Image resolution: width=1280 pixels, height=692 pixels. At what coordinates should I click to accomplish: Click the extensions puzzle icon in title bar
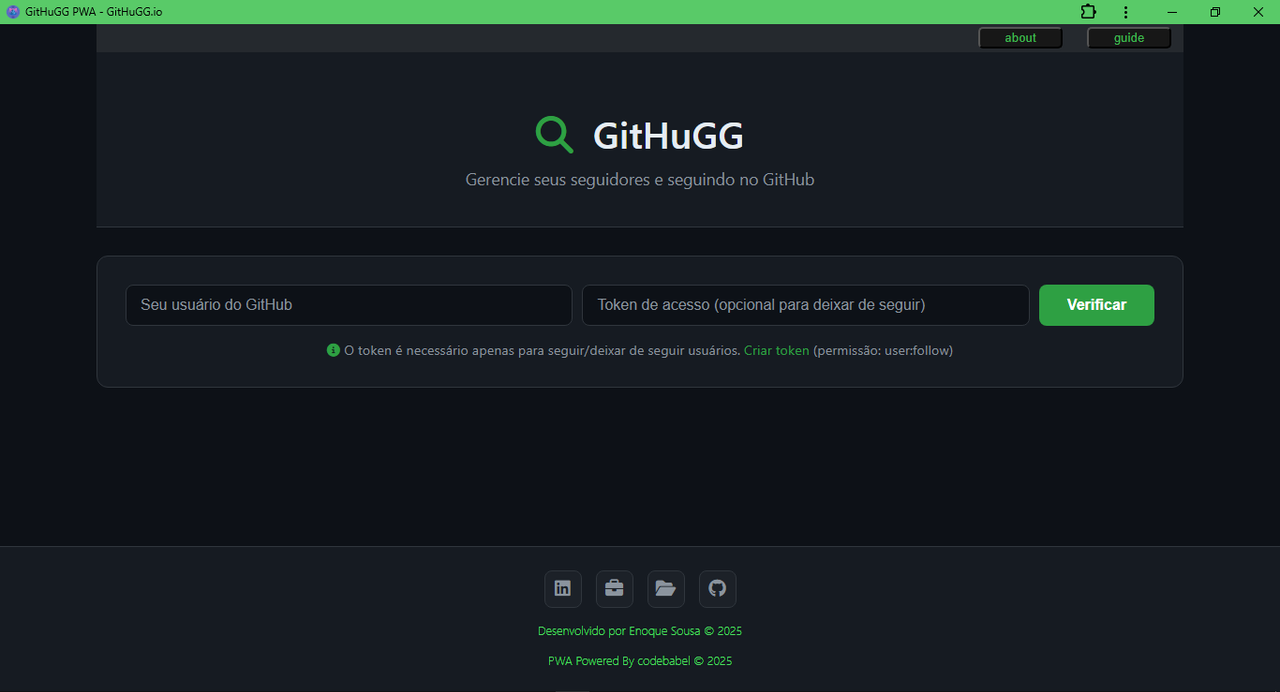click(1088, 12)
